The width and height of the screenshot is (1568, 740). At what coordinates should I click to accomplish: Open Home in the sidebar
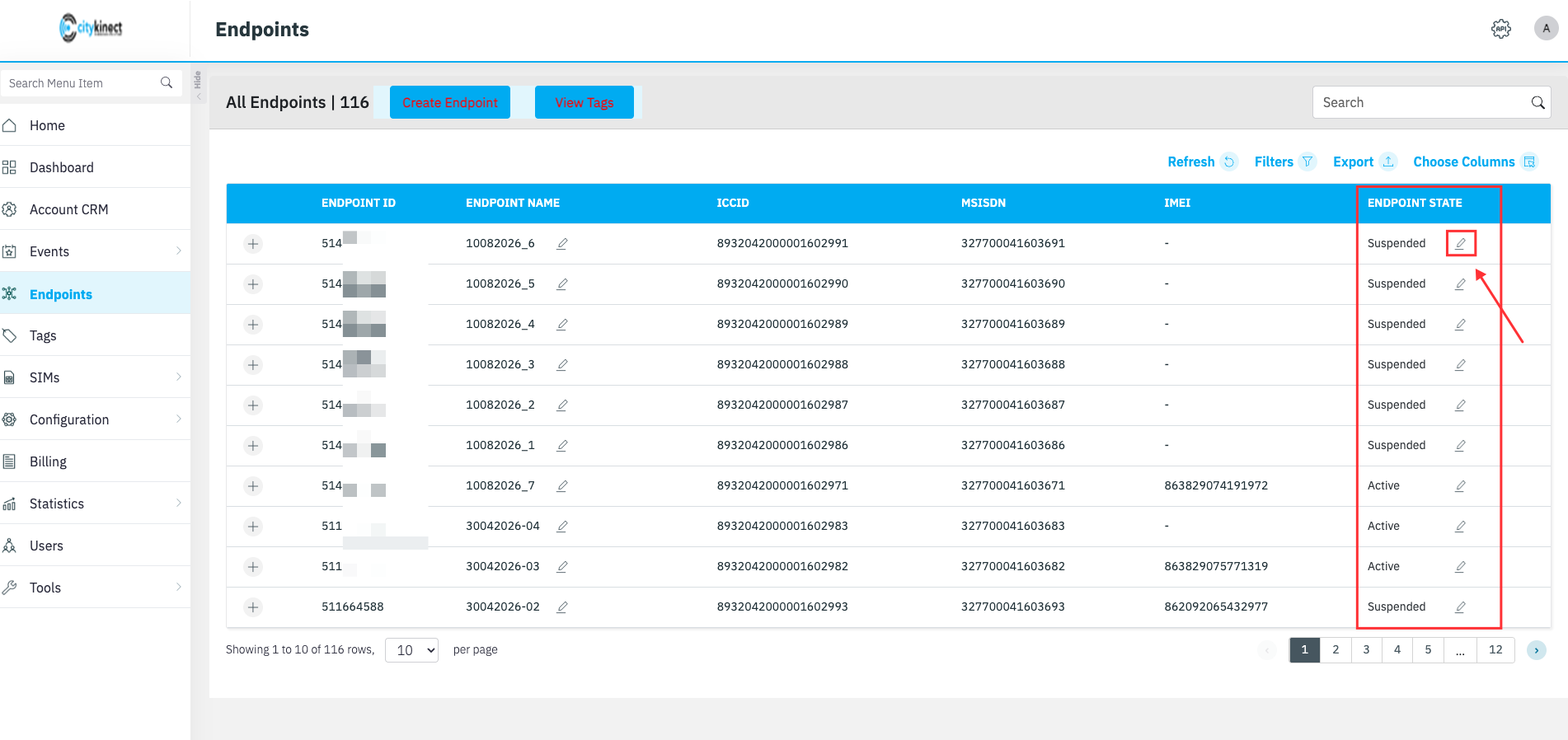click(x=95, y=125)
